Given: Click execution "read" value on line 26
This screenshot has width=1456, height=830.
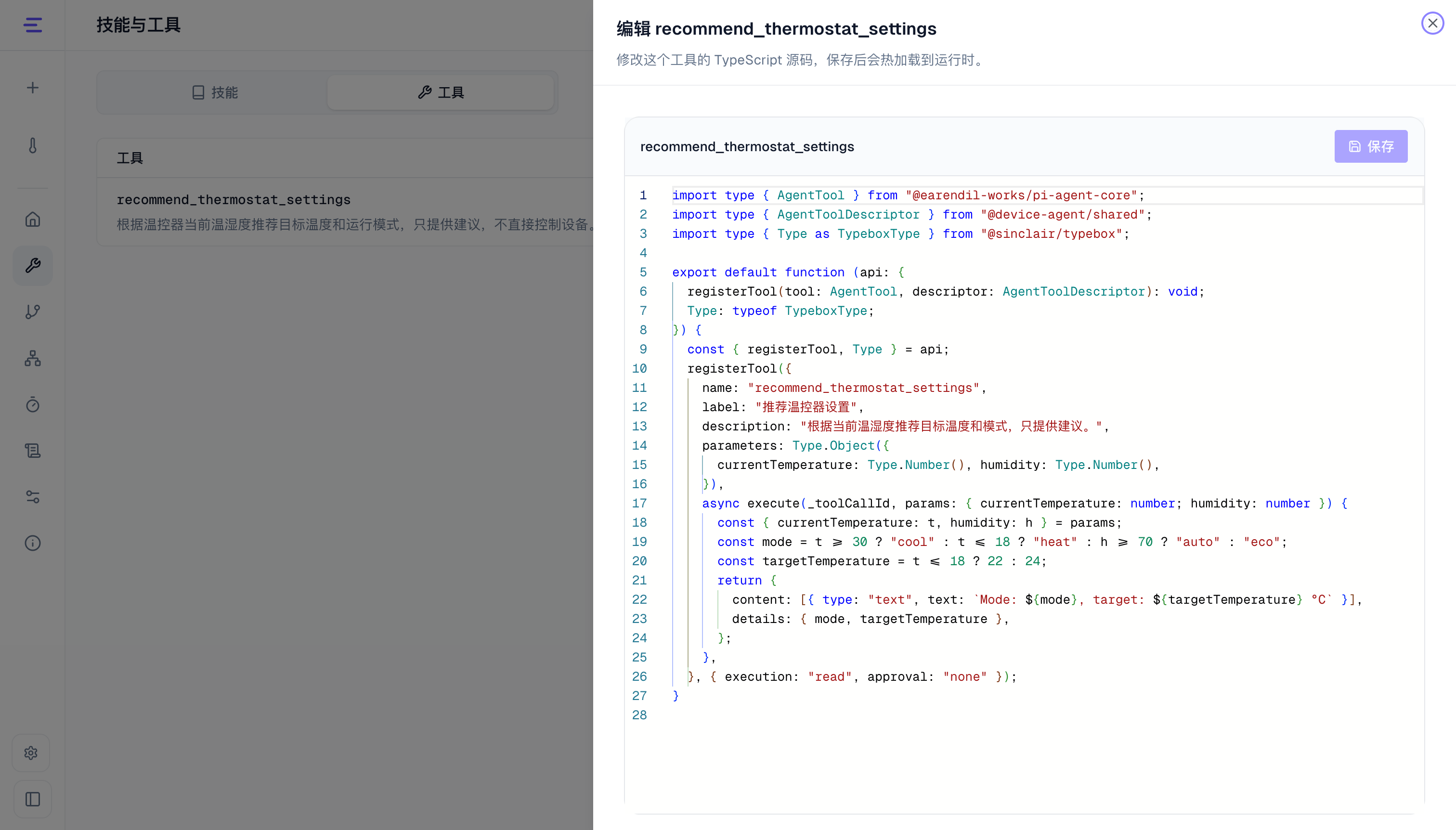Looking at the screenshot, I should tap(830, 676).
